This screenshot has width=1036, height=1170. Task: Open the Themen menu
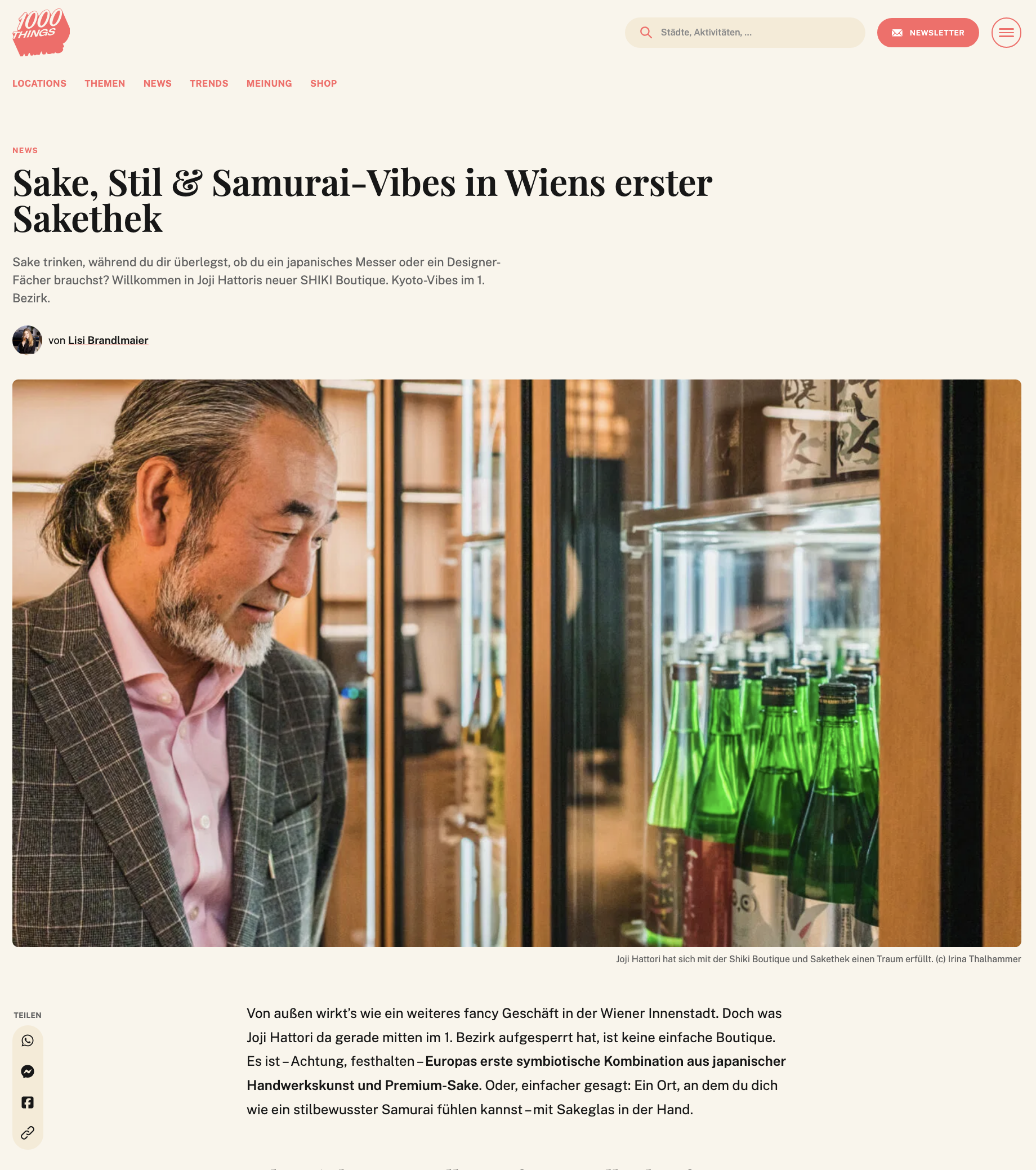click(x=105, y=83)
